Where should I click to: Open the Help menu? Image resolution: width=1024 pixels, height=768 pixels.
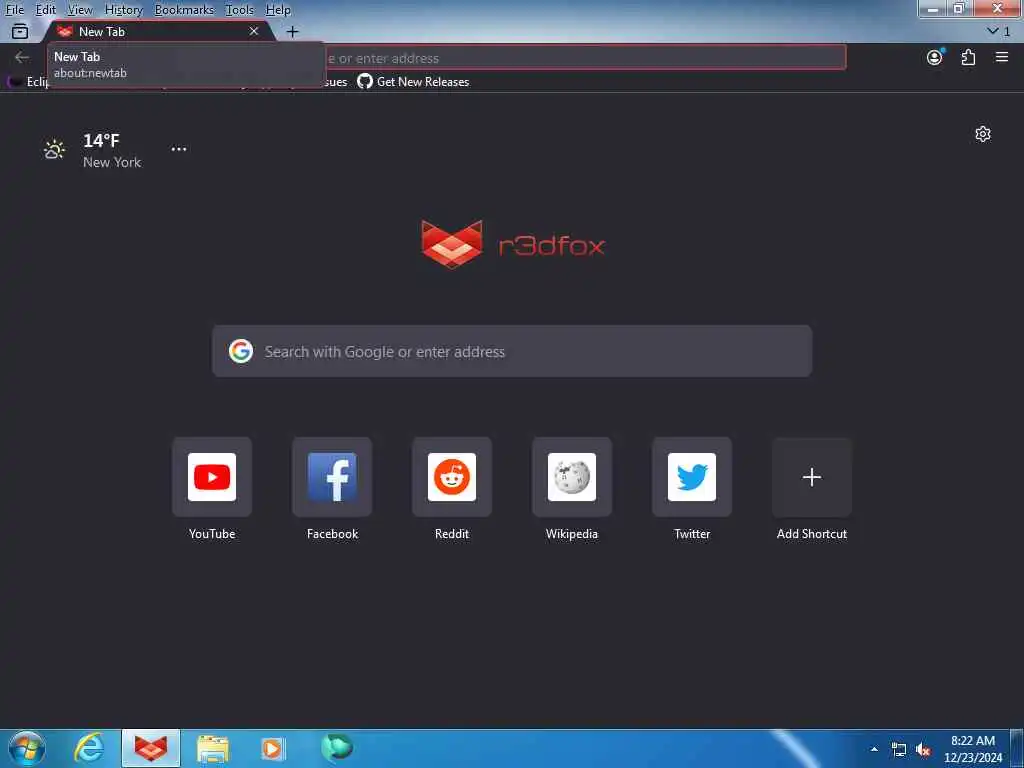point(278,10)
